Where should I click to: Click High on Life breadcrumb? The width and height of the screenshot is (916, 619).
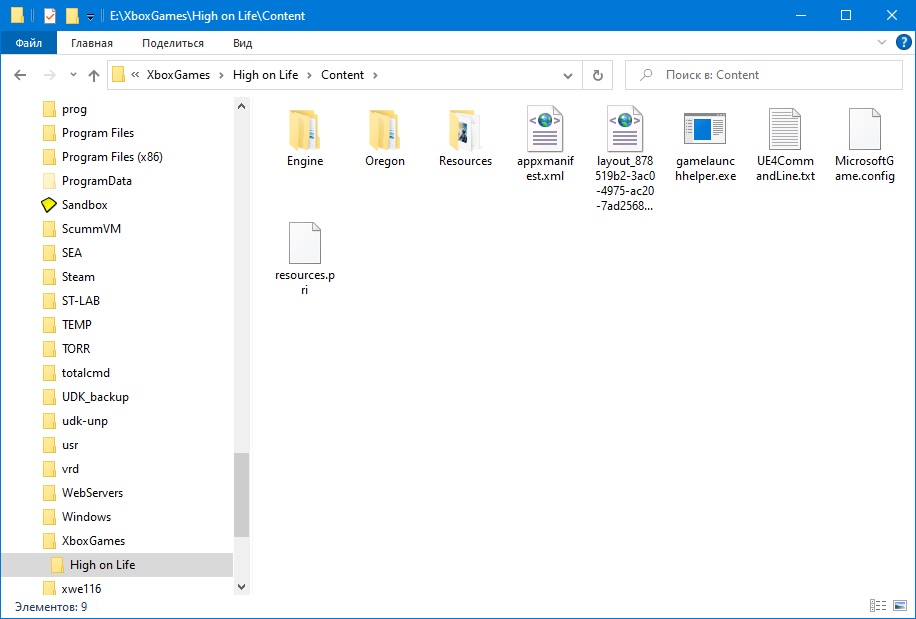[x=265, y=75]
